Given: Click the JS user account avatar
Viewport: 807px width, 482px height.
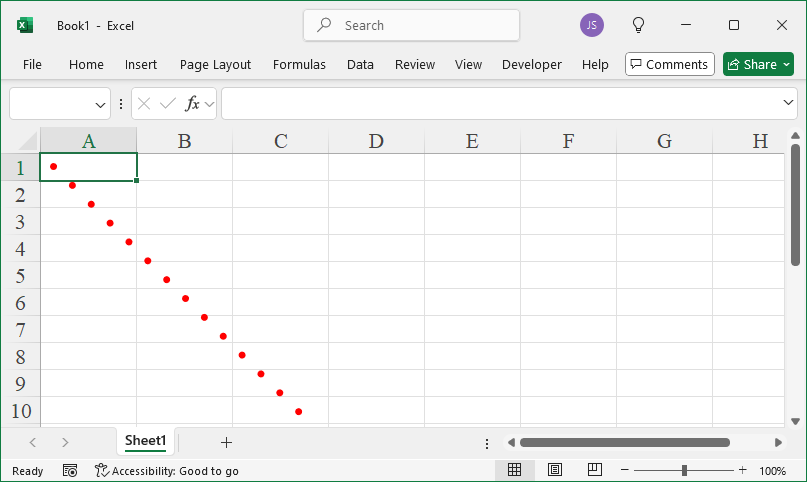Looking at the screenshot, I should 592,25.
